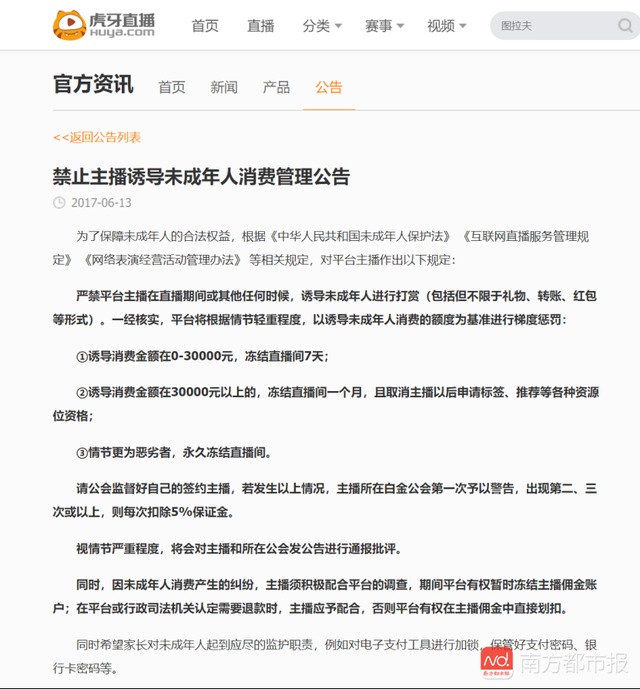Click the 虎牙直播 huya.com wordmark
The image size is (640, 689).
[x=122, y=25]
